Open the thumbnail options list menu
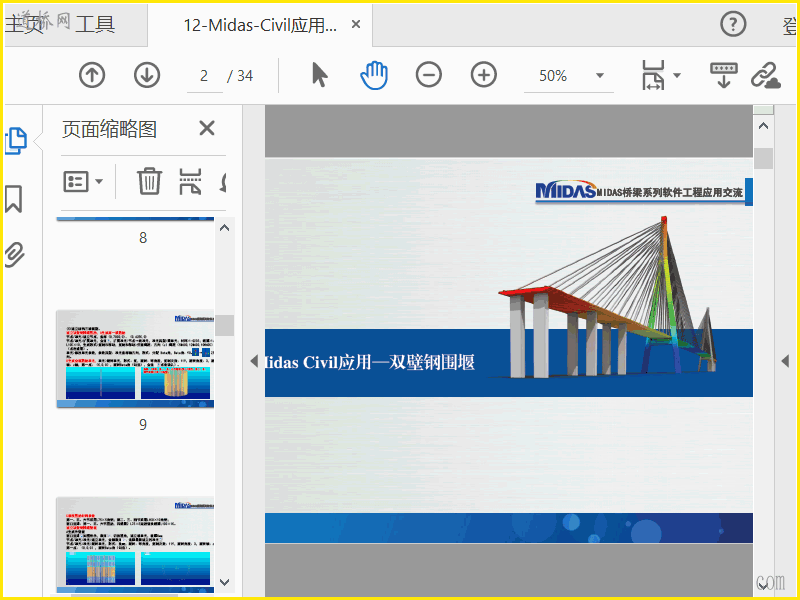Viewport: 800px width, 600px height. (83, 181)
